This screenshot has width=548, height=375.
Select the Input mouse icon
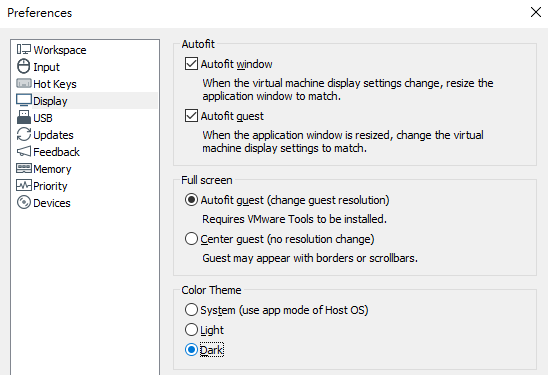24,66
